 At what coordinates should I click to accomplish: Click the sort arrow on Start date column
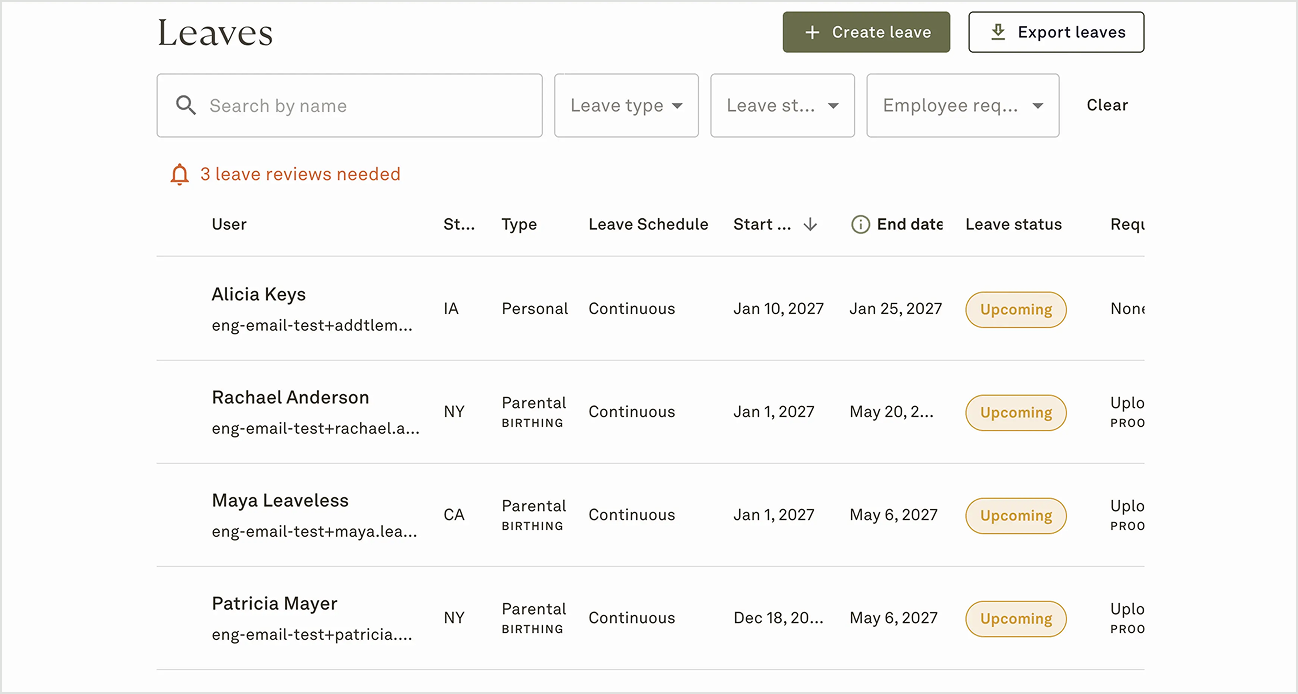coord(810,225)
